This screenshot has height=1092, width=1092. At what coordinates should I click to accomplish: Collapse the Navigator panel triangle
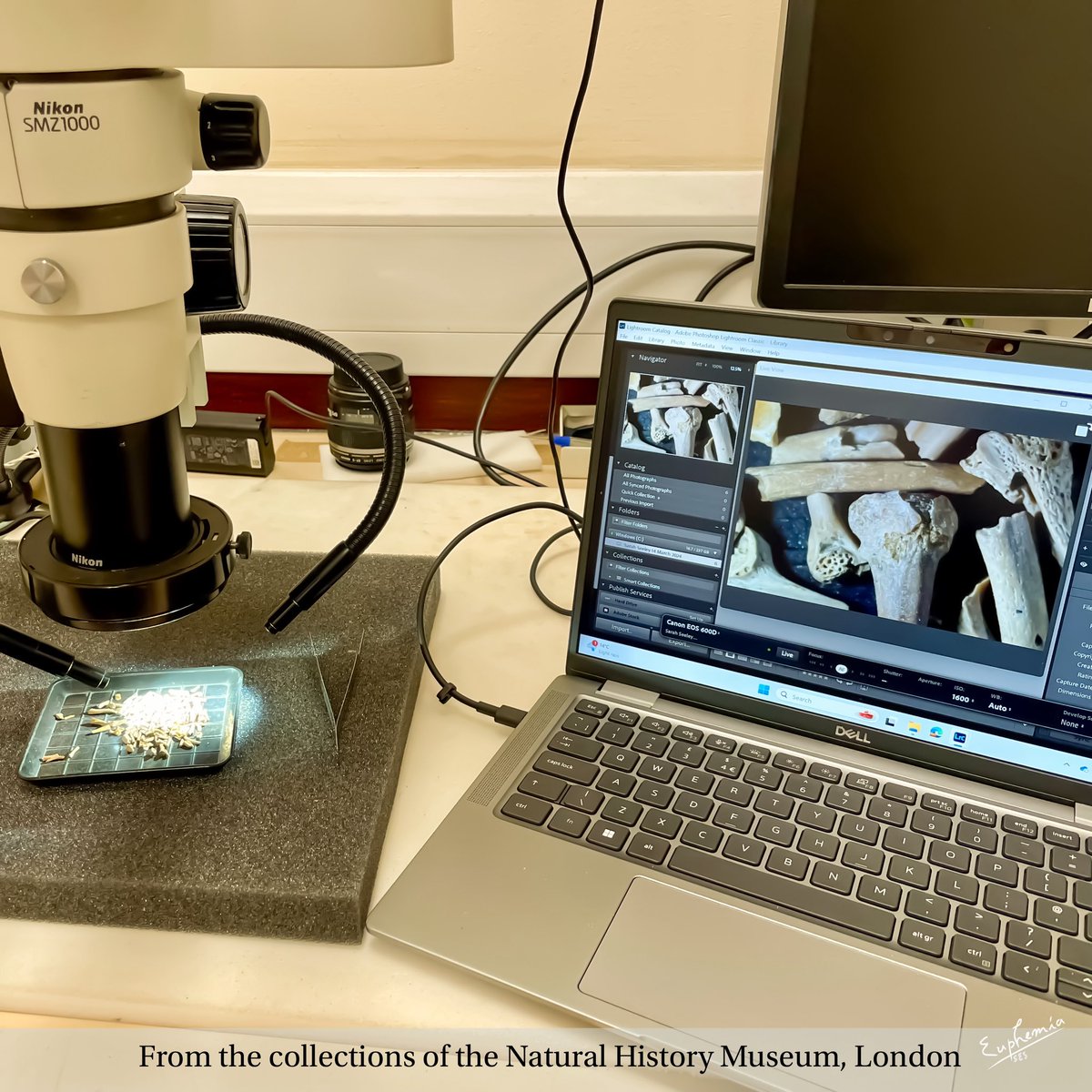tap(632, 356)
